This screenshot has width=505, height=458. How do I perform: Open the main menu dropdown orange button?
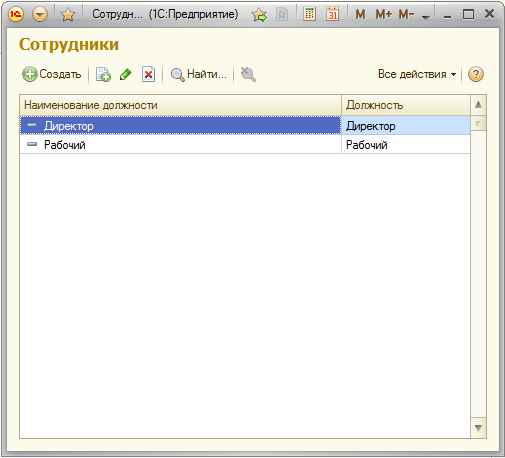pos(40,14)
